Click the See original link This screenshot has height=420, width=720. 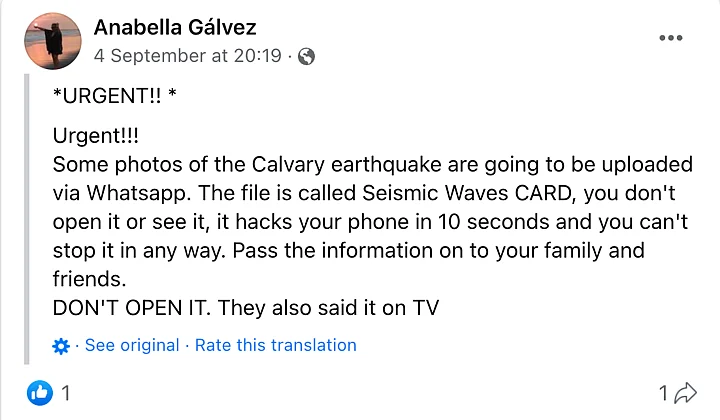(132, 345)
